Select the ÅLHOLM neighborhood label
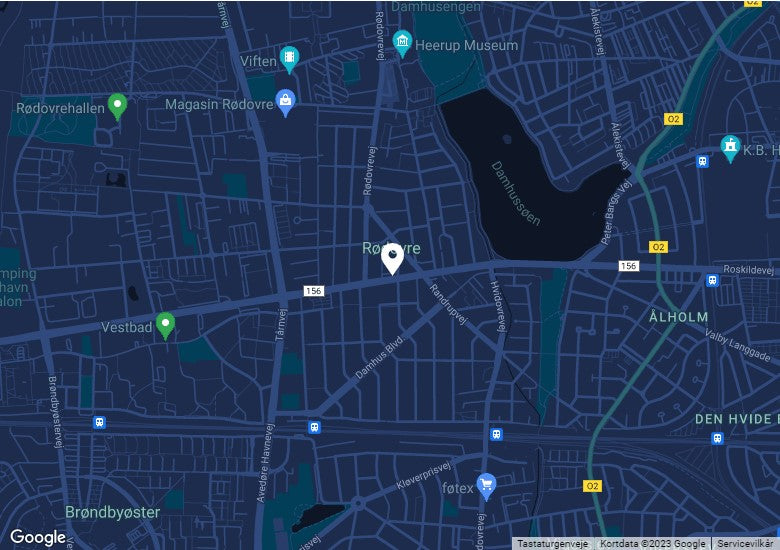Image resolution: width=780 pixels, height=550 pixels. pyautogui.click(x=679, y=317)
